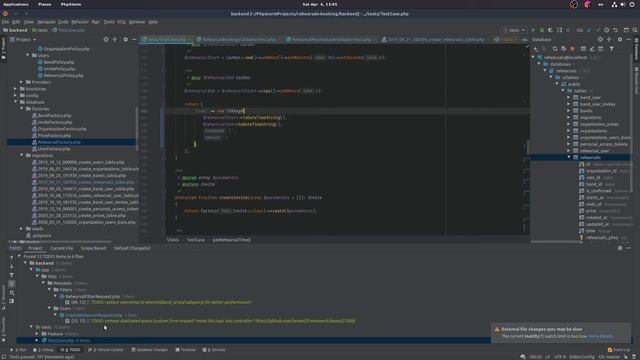Expand Feature folder in TODO tree
Screen dimensions: 640x360
(37, 333)
